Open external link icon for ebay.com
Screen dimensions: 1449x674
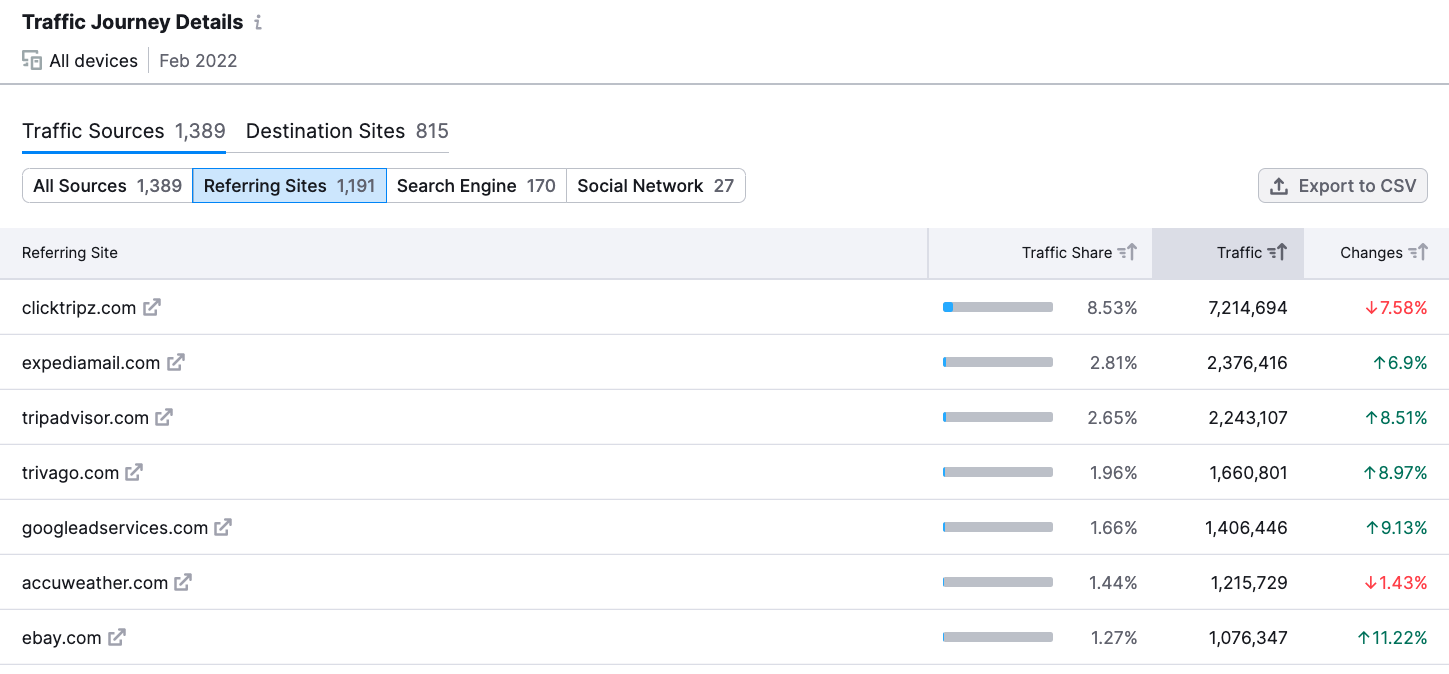[117, 638]
